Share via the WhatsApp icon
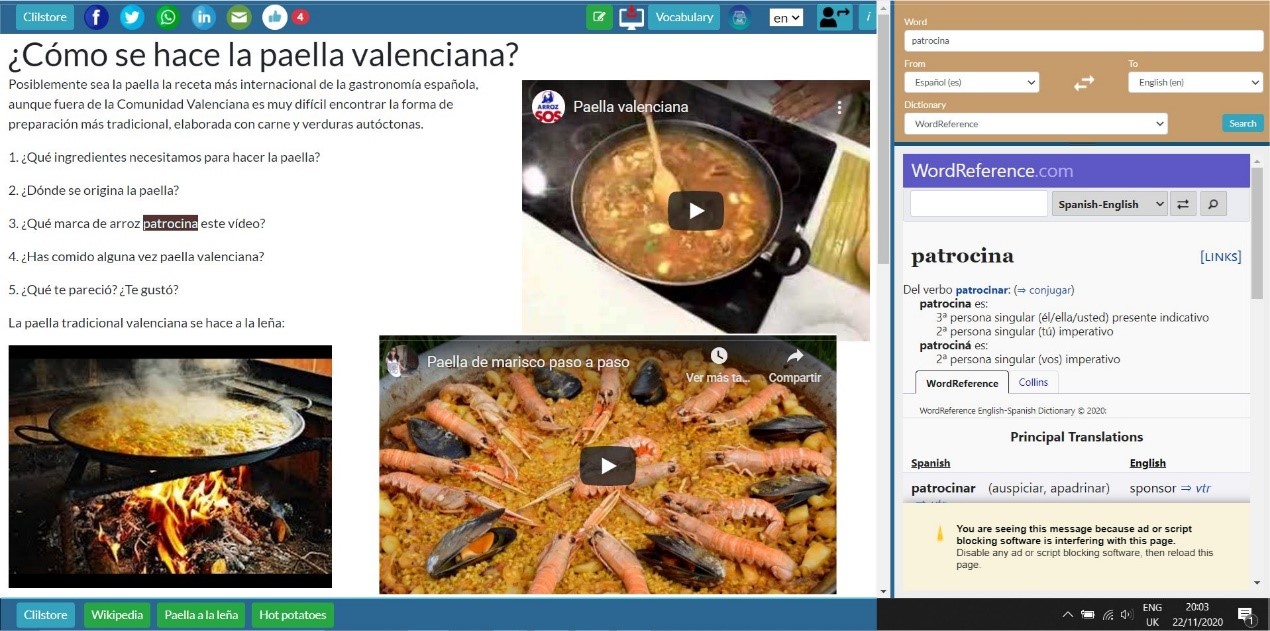1270x631 pixels. pos(168,17)
